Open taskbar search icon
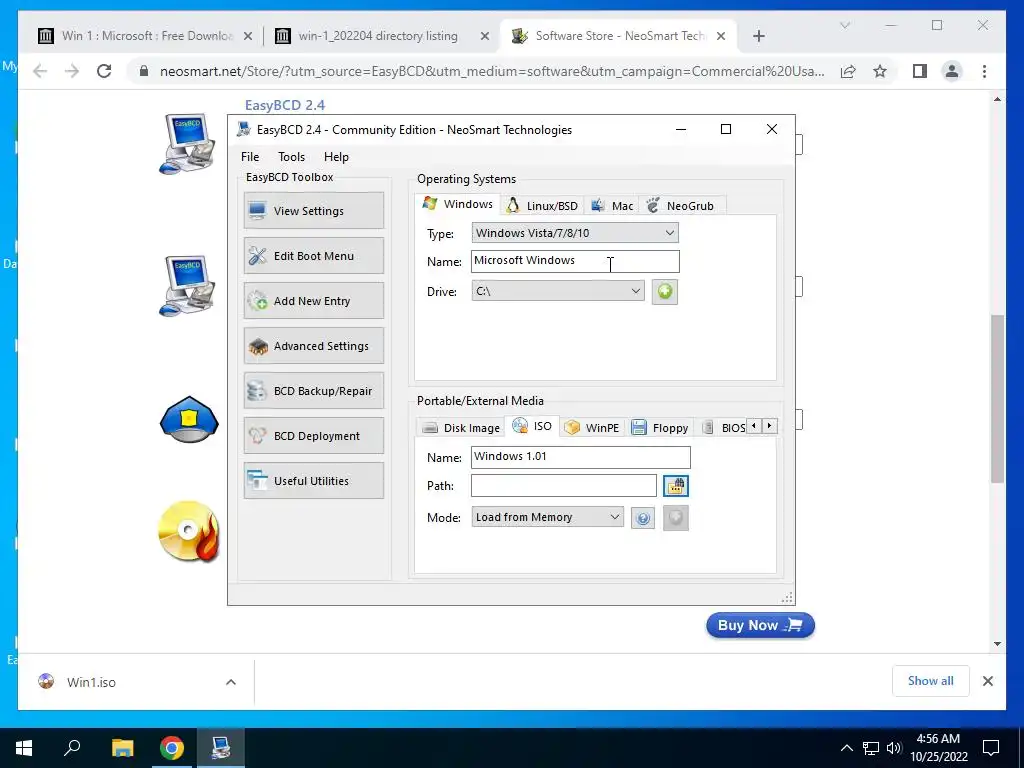1024x768 pixels. [x=72, y=748]
